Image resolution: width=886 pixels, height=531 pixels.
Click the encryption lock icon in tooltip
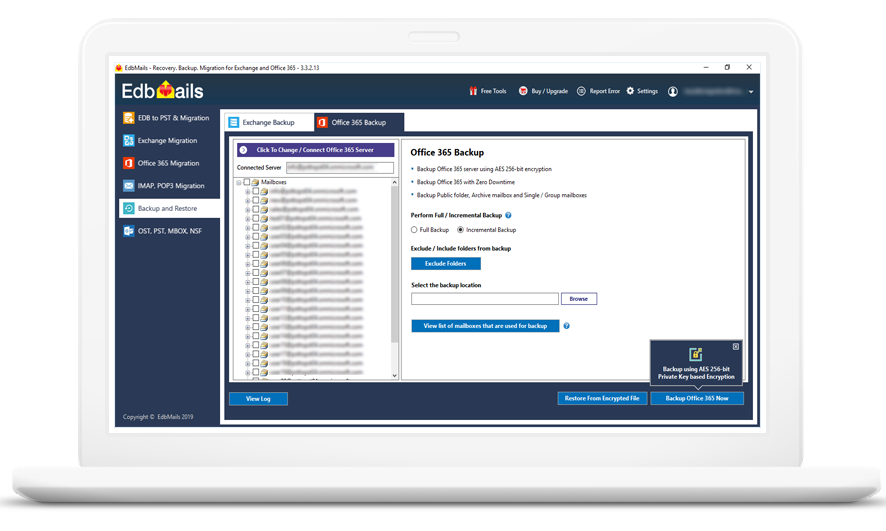pyautogui.click(x=696, y=354)
